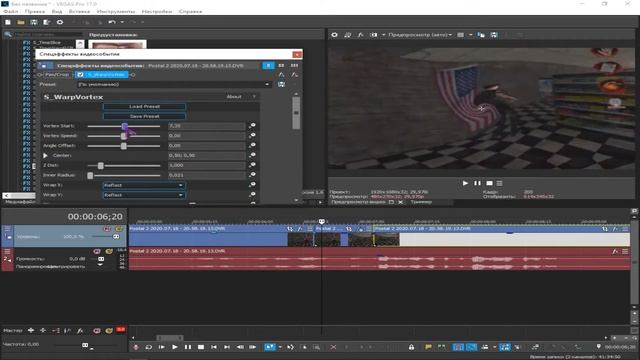Click the Vortex Speed value field
Image resolution: width=640 pixels, height=360 pixels.
(x=207, y=136)
